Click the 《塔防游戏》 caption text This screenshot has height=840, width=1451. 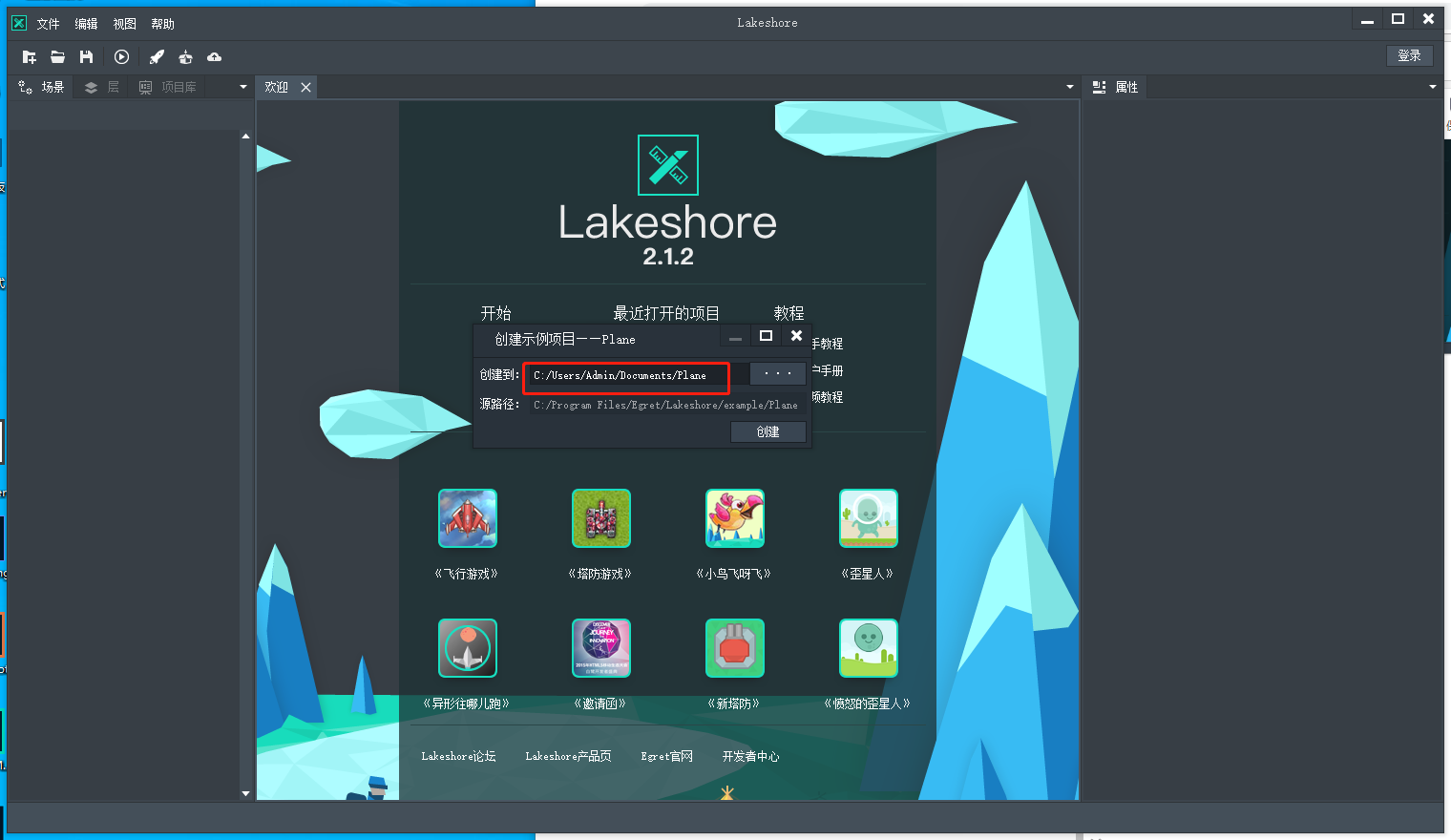(x=600, y=574)
